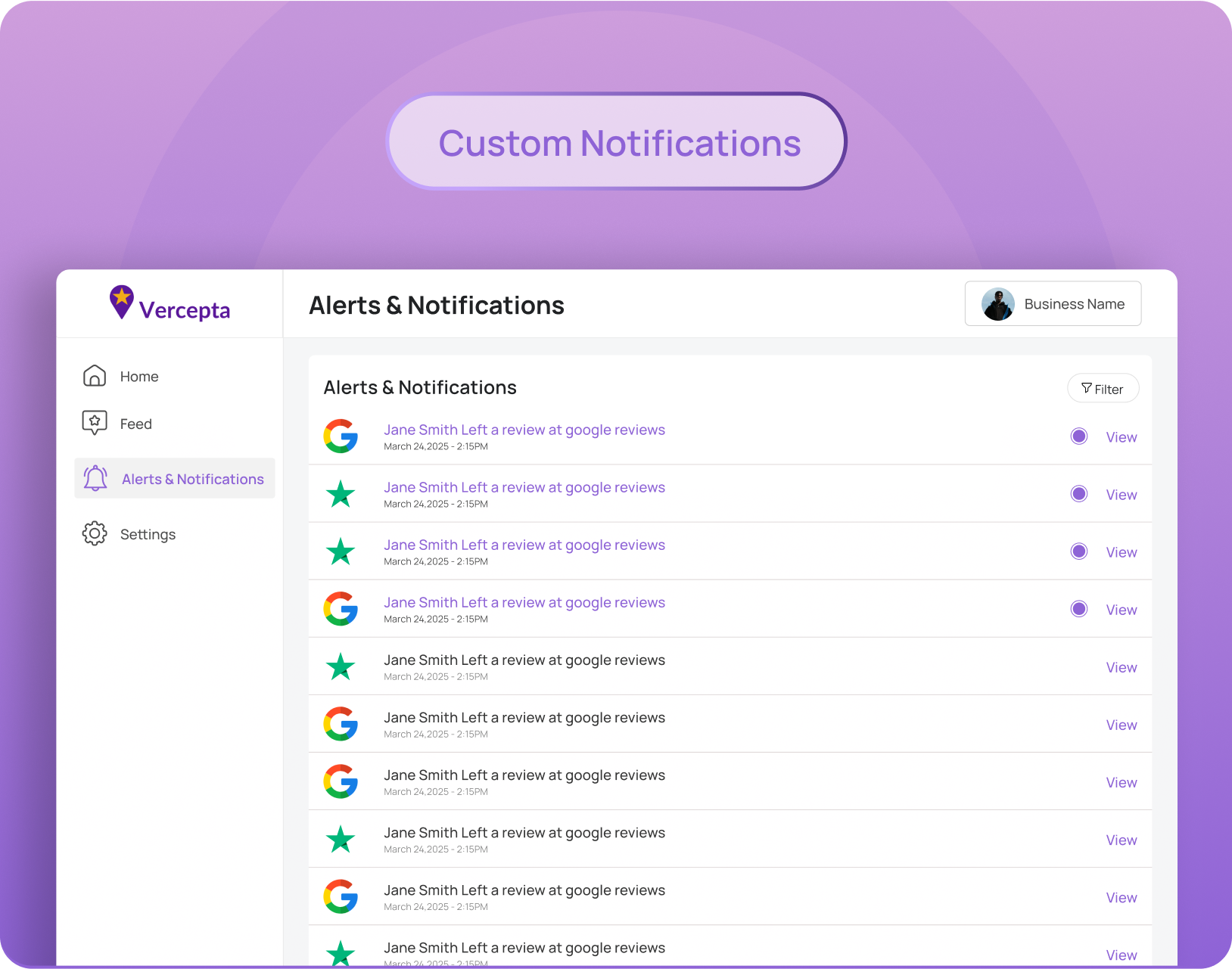This screenshot has width=1232, height=969.
Task: Click View on the seventh notification
Action: (x=1122, y=782)
